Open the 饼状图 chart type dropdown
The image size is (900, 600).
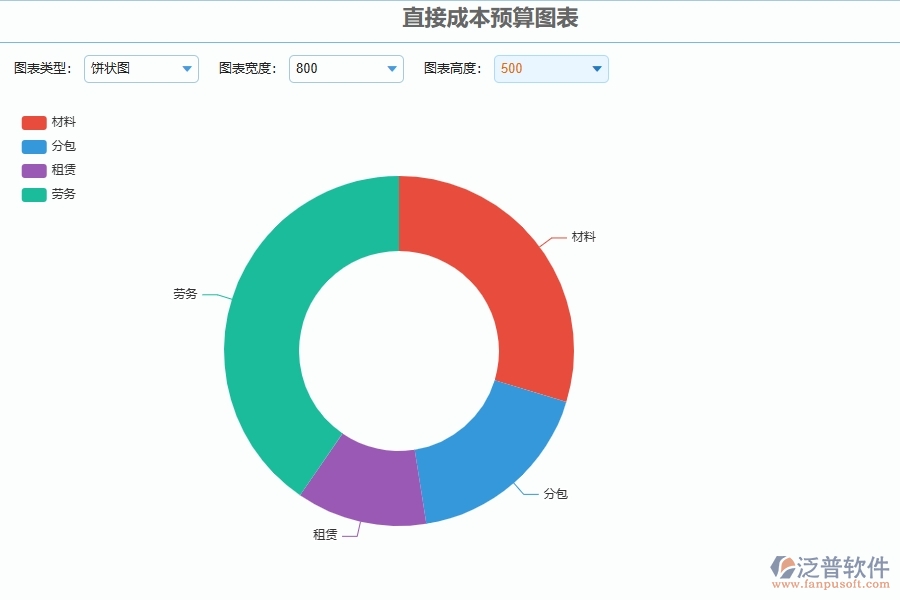[140, 69]
